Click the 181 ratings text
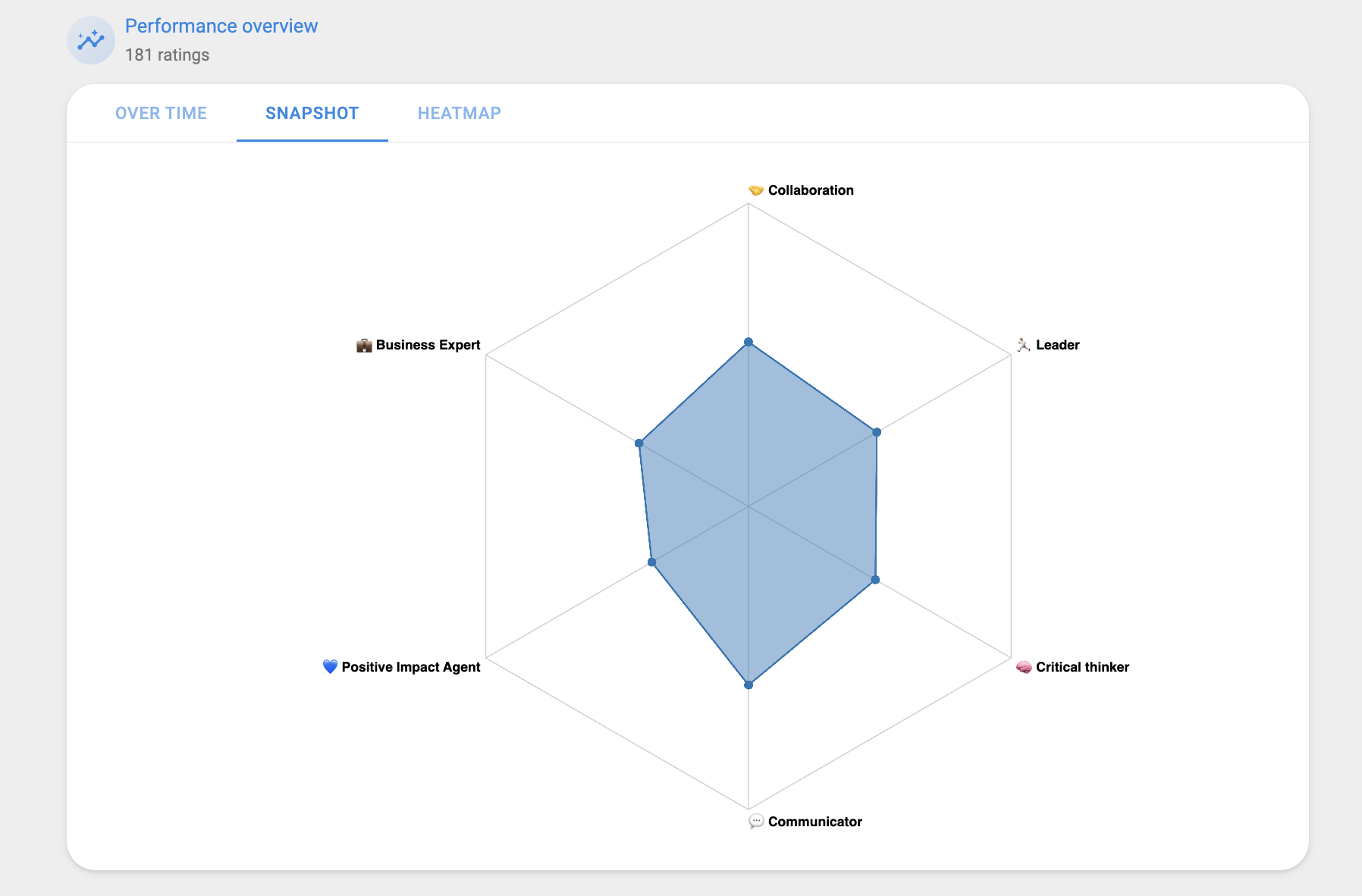 [167, 55]
